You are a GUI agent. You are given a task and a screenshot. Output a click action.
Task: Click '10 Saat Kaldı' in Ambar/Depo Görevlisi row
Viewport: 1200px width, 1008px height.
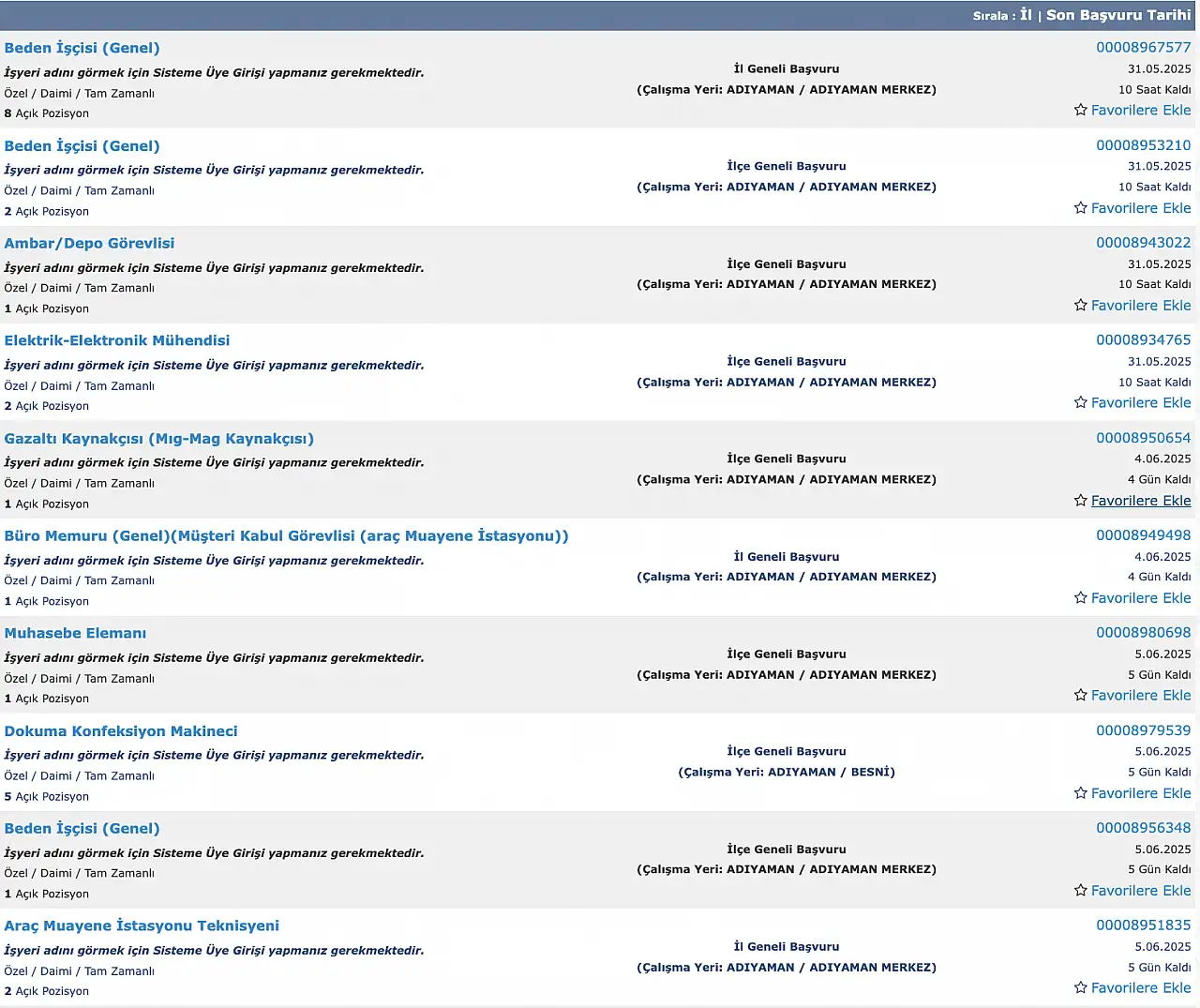coord(1155,285)
